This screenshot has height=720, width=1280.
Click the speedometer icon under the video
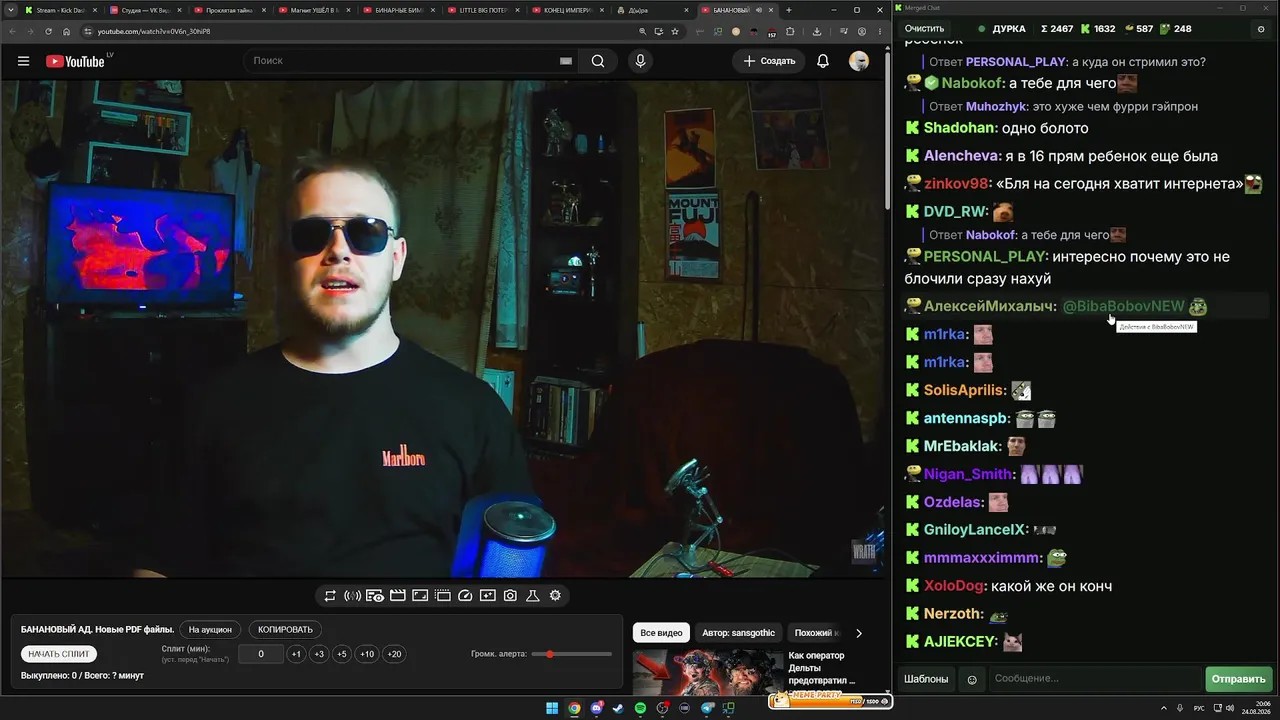tap(465, 596)
